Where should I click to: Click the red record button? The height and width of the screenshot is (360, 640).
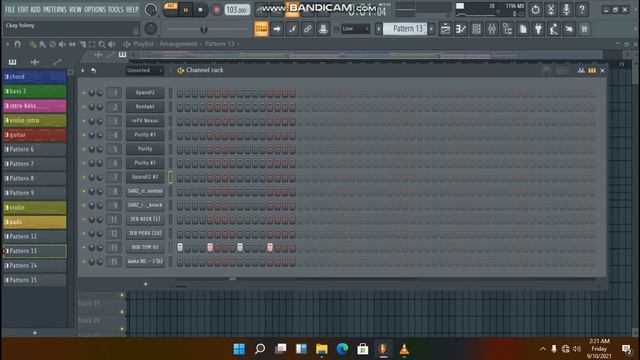click(x=216, y=10)
